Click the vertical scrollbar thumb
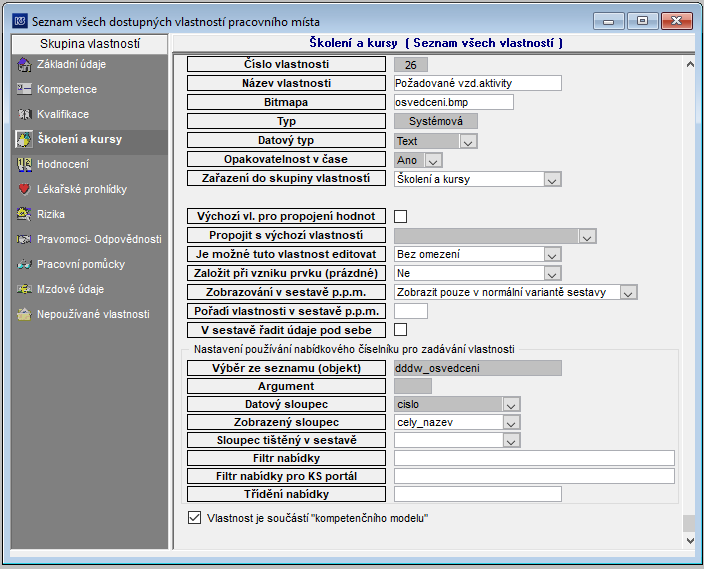Image resolution: width=704 pixels, height=569 pixels. [x=689, y=523]
